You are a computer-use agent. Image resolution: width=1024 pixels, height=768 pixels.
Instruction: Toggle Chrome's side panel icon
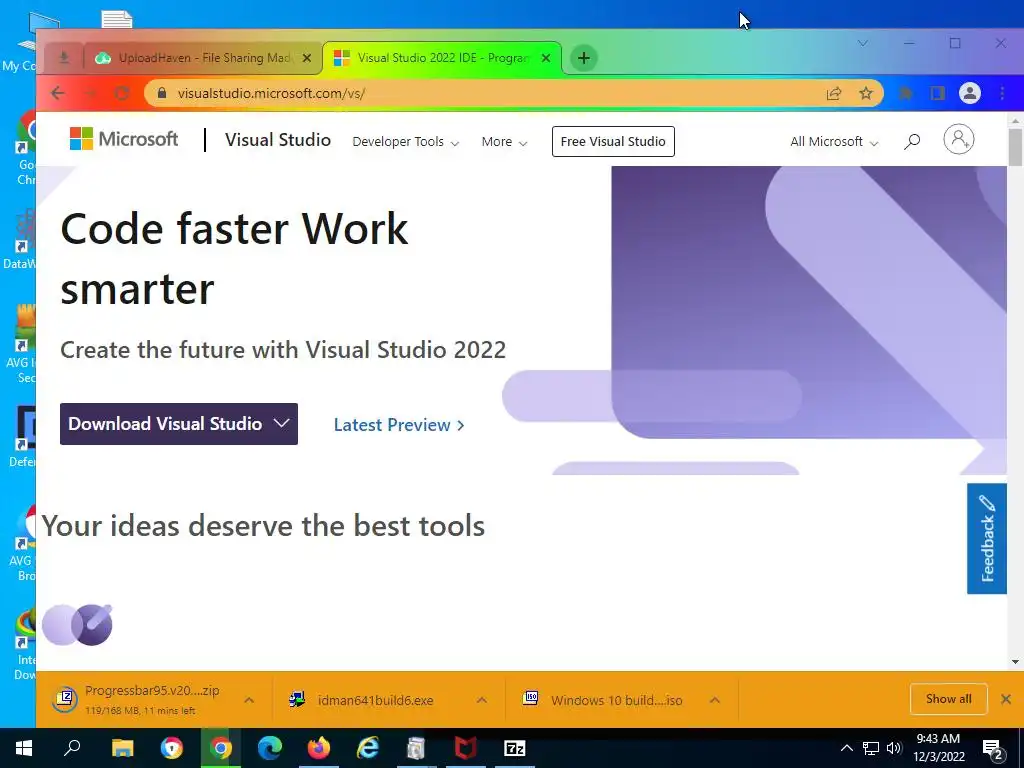click(x=938, y=93)
